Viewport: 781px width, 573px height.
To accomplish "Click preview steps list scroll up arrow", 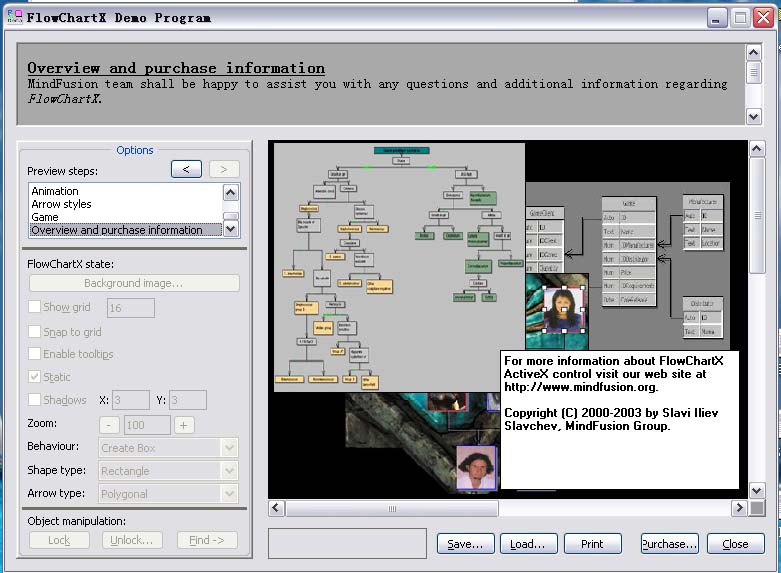I will (x=231, y=192).
